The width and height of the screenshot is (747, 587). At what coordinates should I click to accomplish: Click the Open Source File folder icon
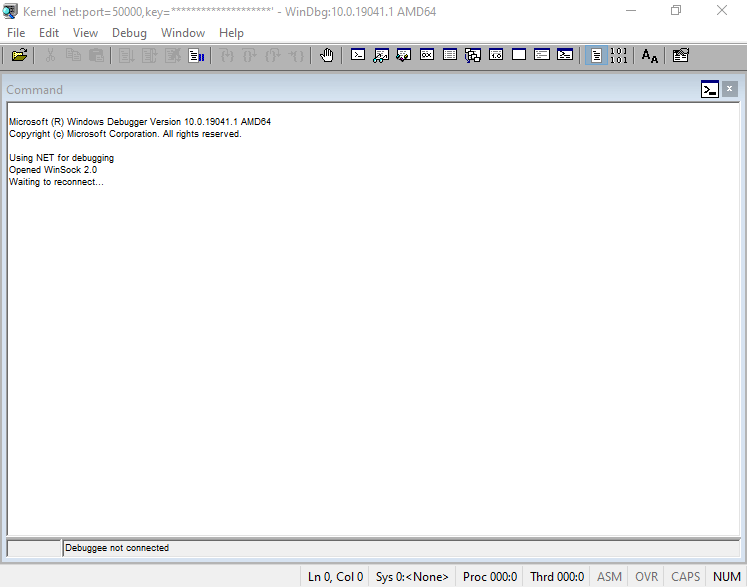pyautogui.click(x=19, y=55)
